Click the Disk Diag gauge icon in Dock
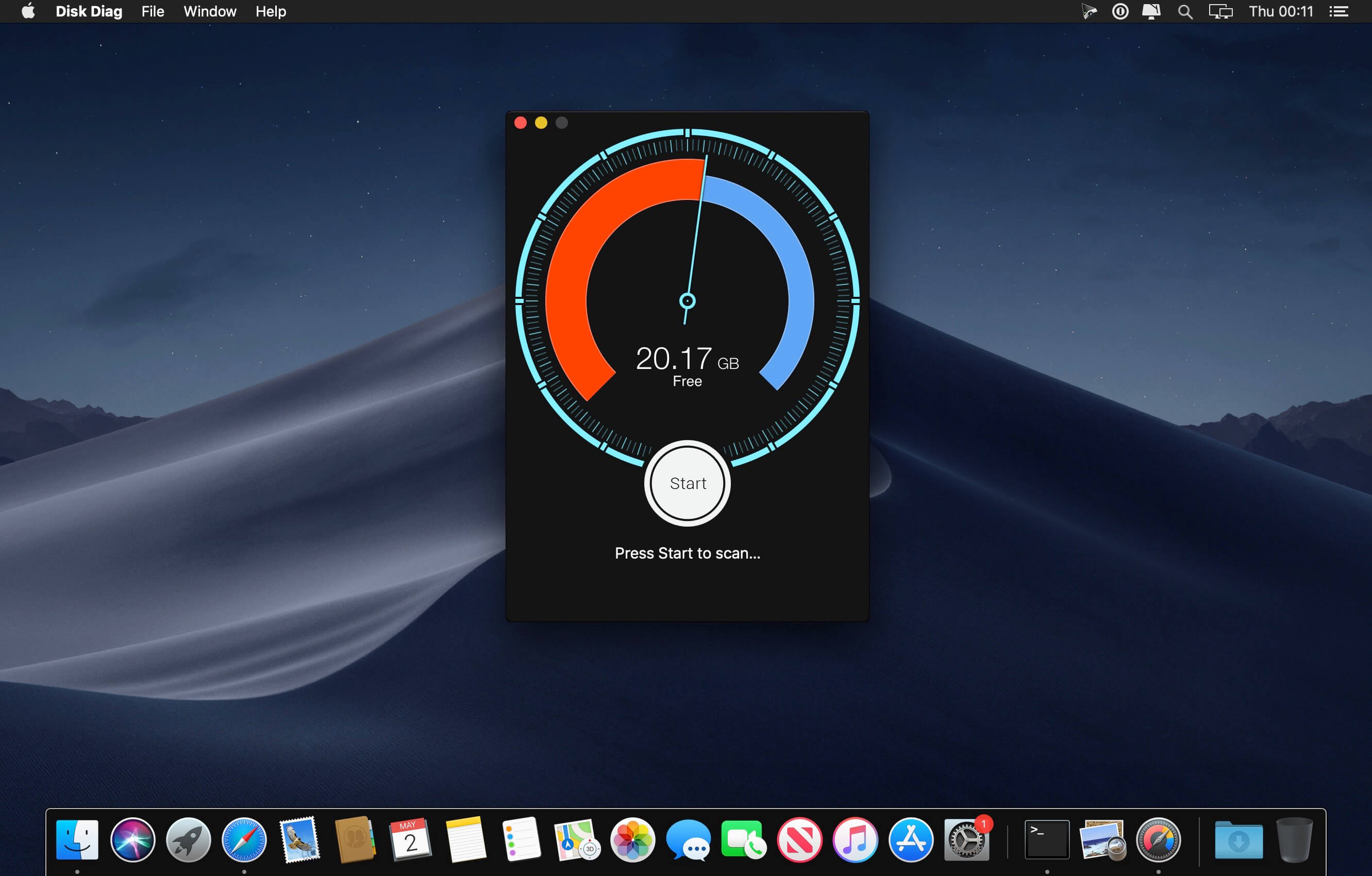The width and height of the screenshot is (1372, 876). coord(1158,839)
